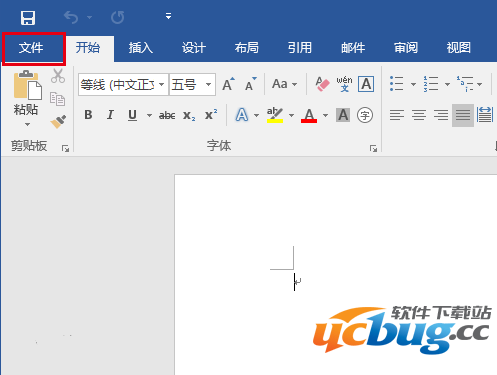497x375 pixels.
Task: Select the Format Painter brush icon
Action: (x=58, y=122)
